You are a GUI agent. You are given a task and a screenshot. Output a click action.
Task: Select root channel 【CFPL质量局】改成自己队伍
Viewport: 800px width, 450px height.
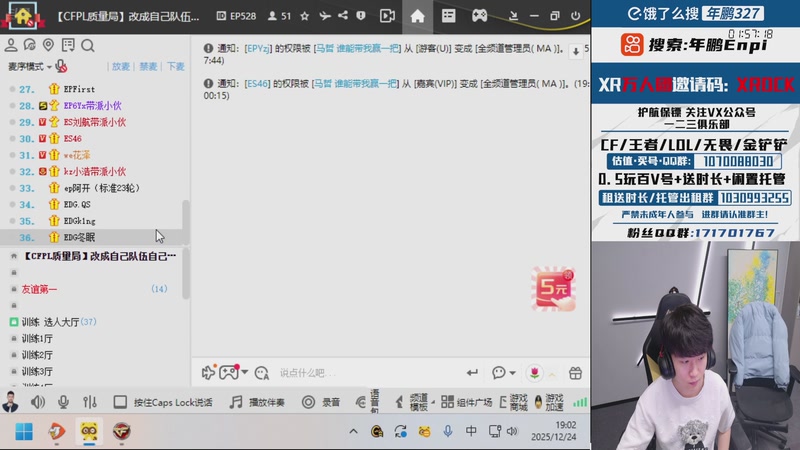[99, 256]
